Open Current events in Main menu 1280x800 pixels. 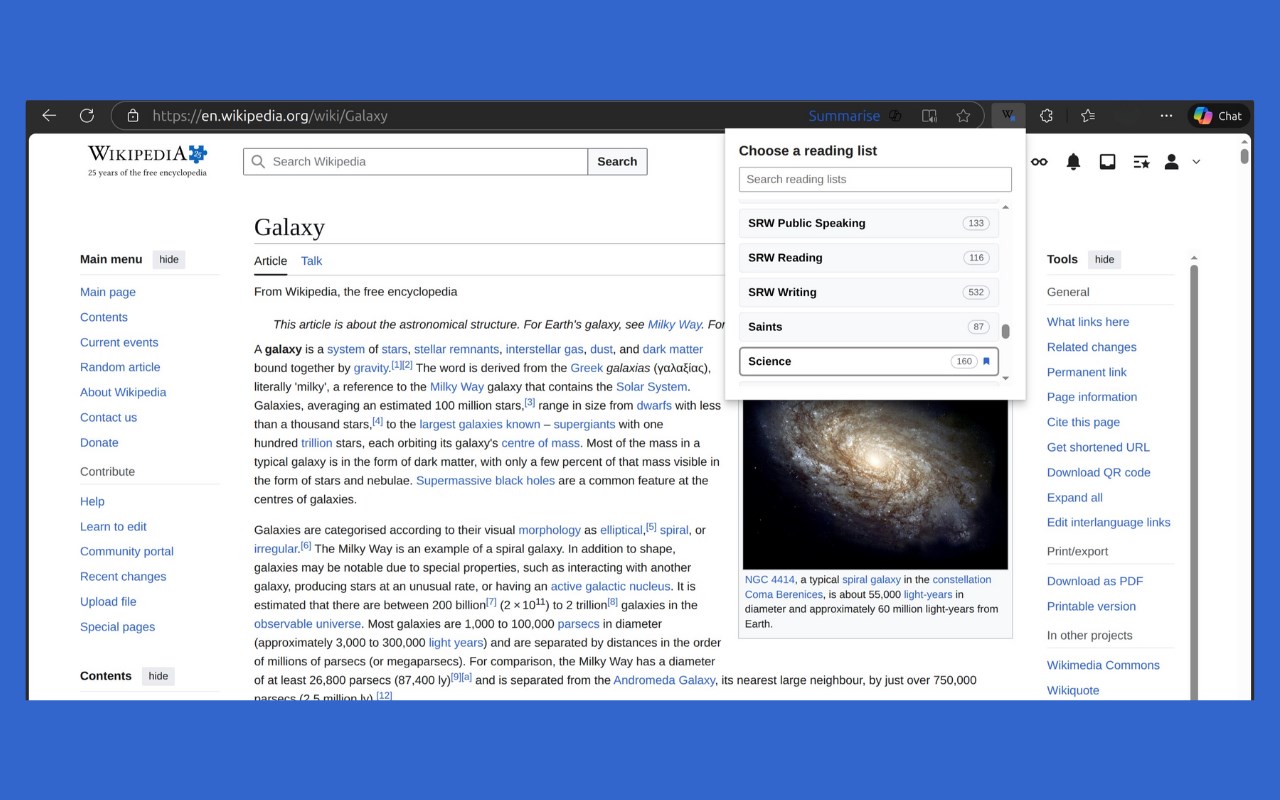pyautogui.click(x=119, y=342)
